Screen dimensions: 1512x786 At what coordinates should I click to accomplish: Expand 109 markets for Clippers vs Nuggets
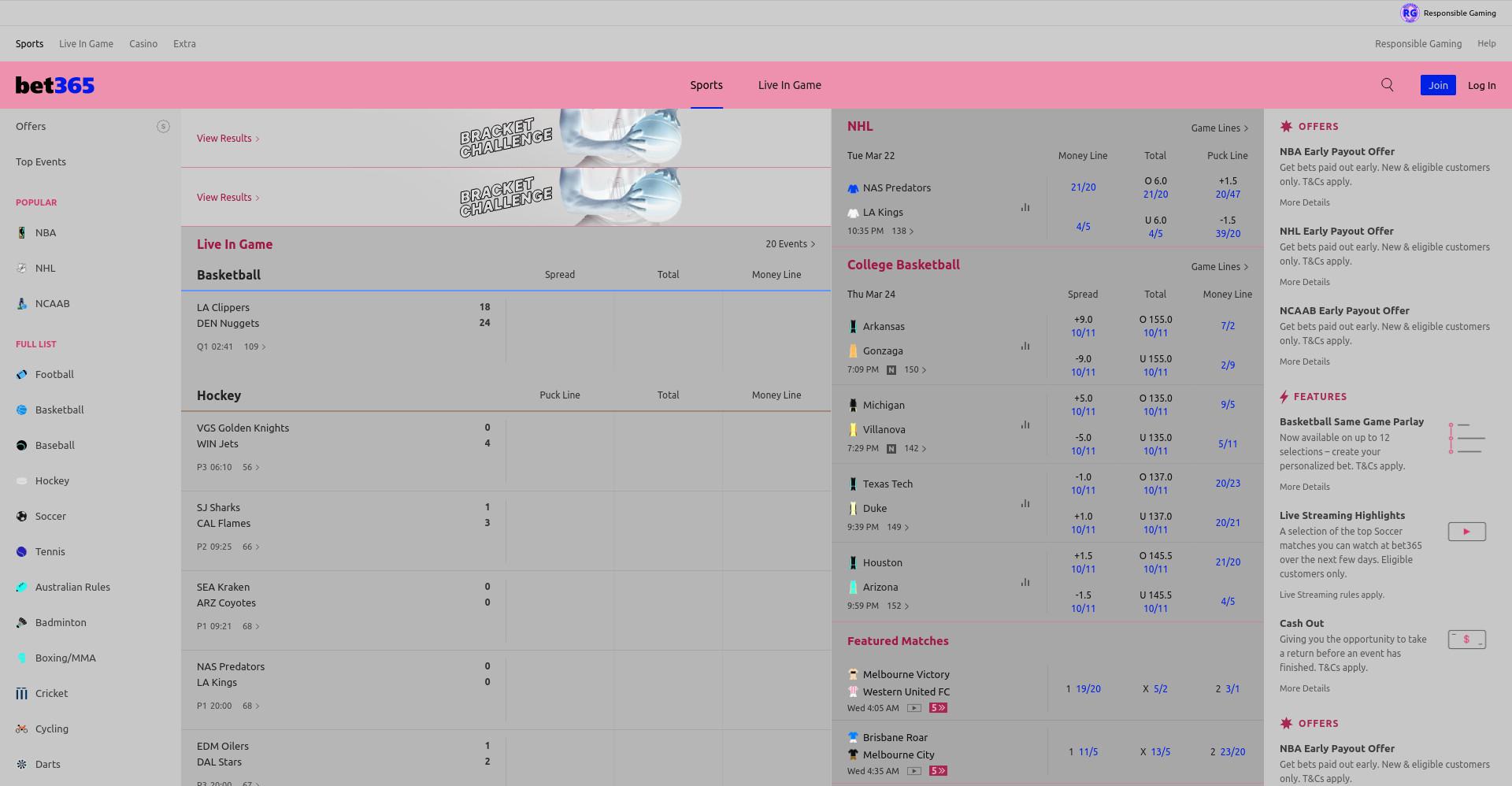click(254, 347)
